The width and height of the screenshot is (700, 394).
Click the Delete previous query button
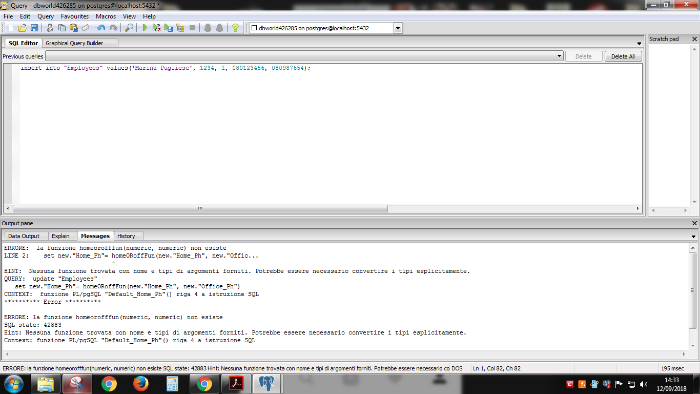click(x=583, y=56)
